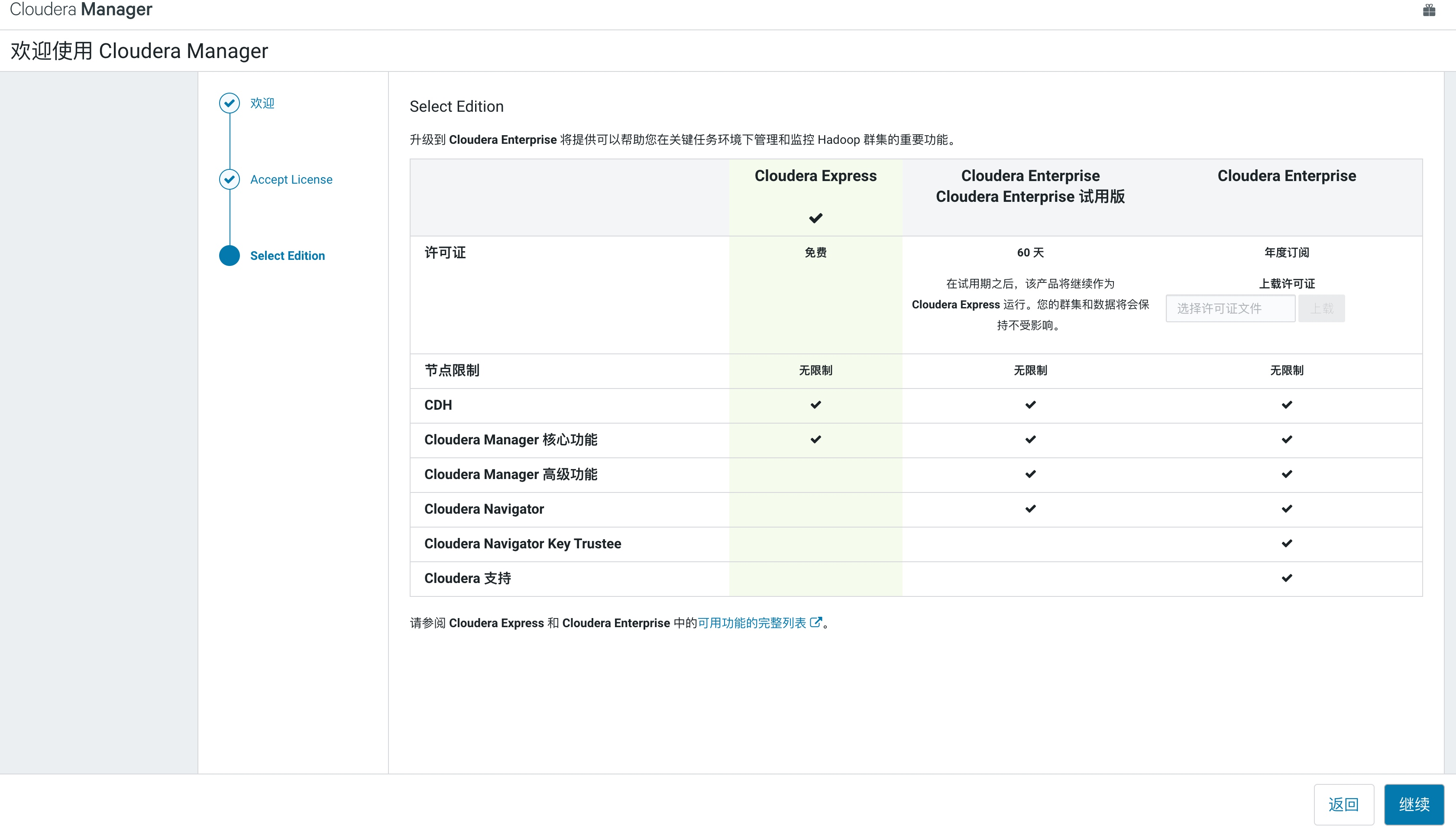
Task: Click 核心功能 checkmark in Enterprise trial column
Action: pyautogui.click(x=1030, y=440)
